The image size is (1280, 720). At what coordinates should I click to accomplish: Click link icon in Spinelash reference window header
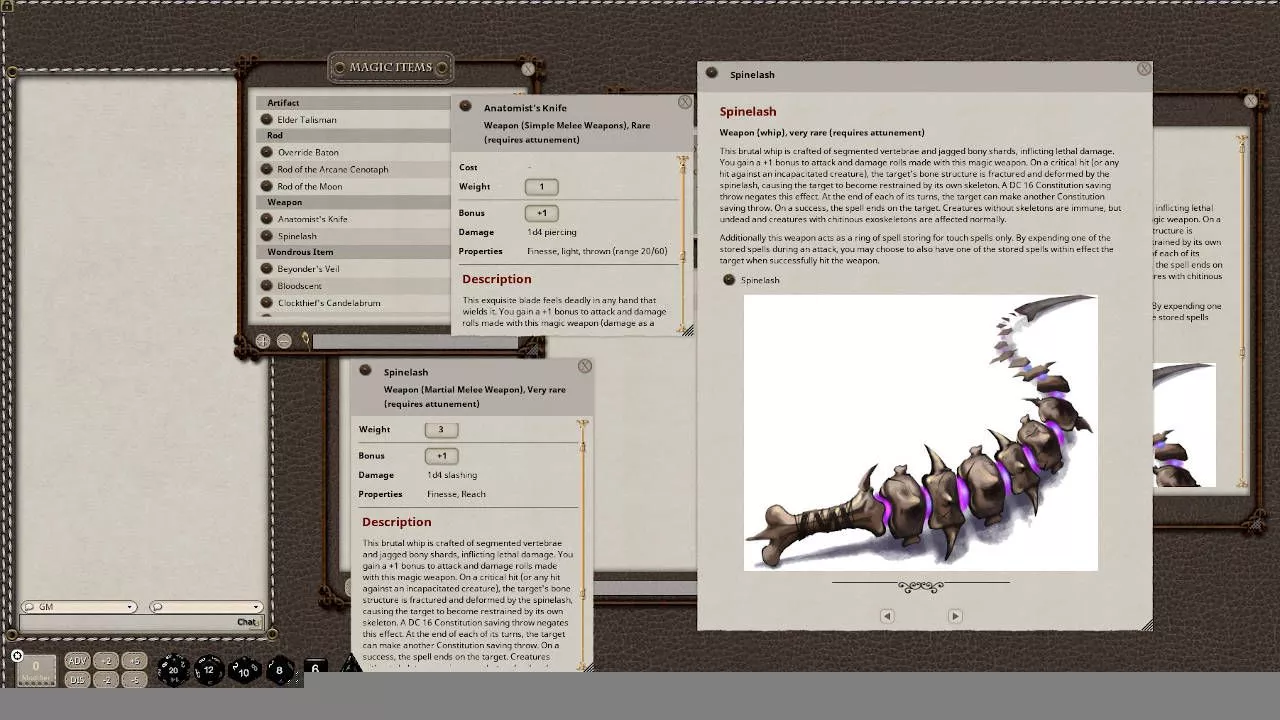point(711,73)
